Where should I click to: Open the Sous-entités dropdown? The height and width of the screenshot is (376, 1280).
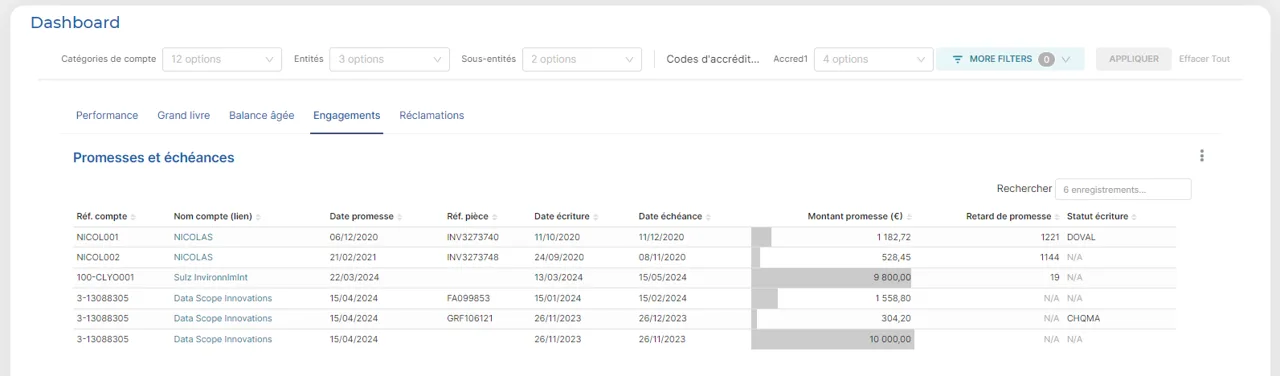pyautogui.click(x=581, y=59)
